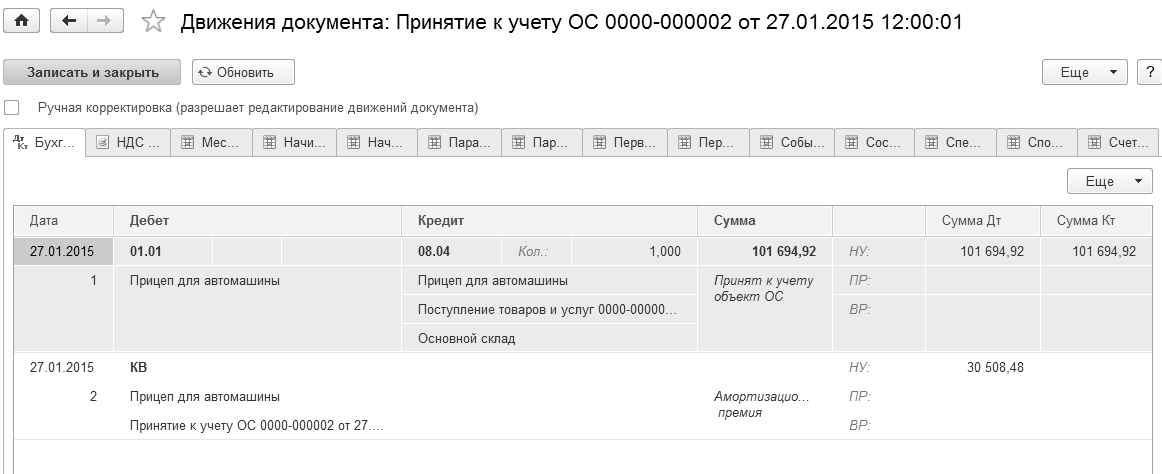Image resolution: width=1162 pixels, height=474 pixels.
Task: Open top Еще dropdown menu
Action: [1085, 72]
